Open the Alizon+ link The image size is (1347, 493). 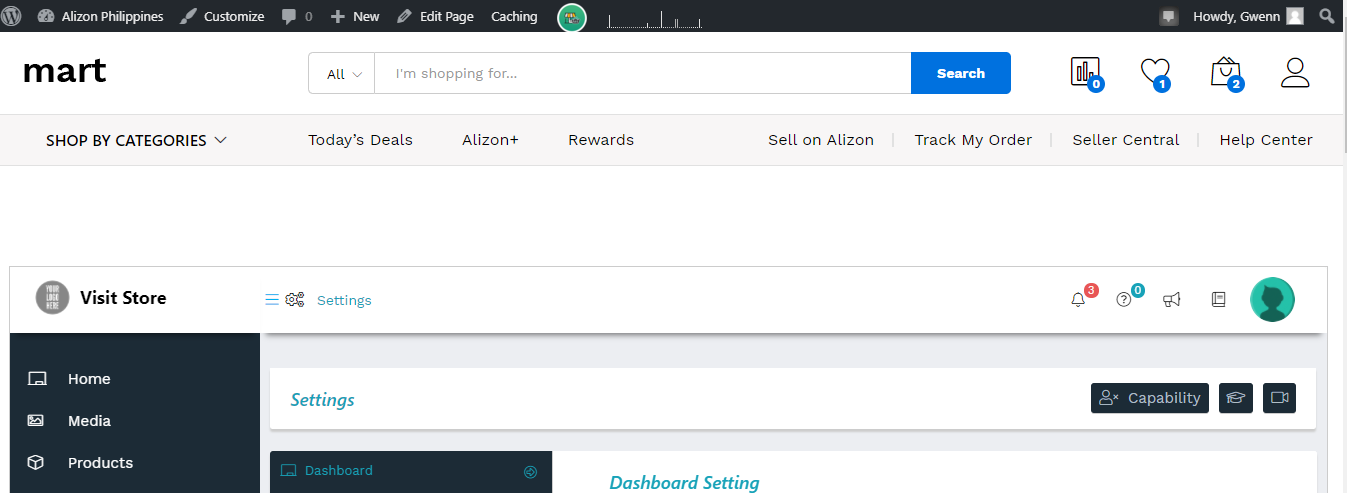click(490, 140)
